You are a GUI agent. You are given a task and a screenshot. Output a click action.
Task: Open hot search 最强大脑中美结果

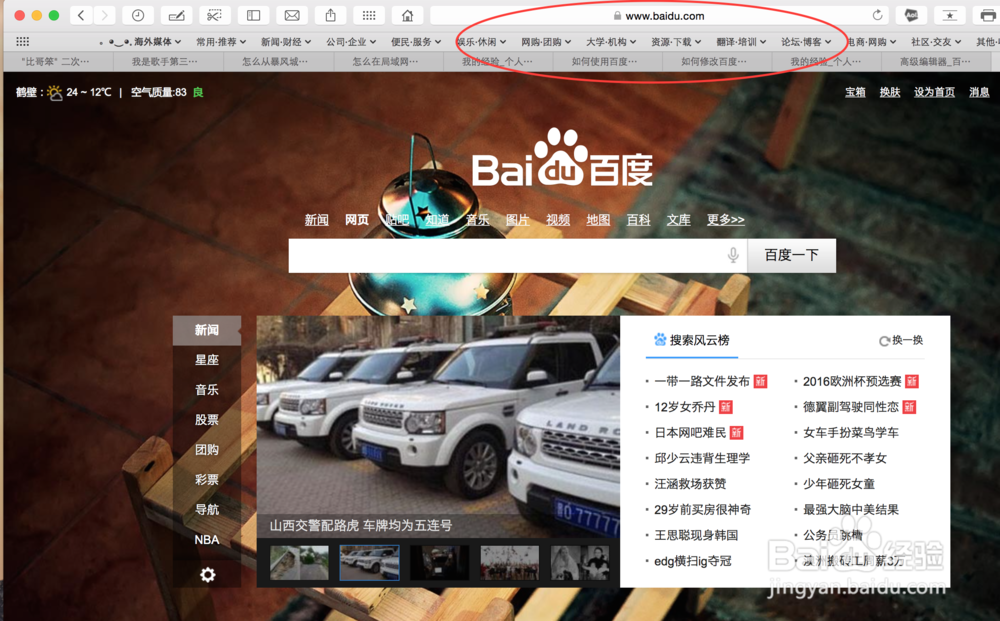[850, 509]
